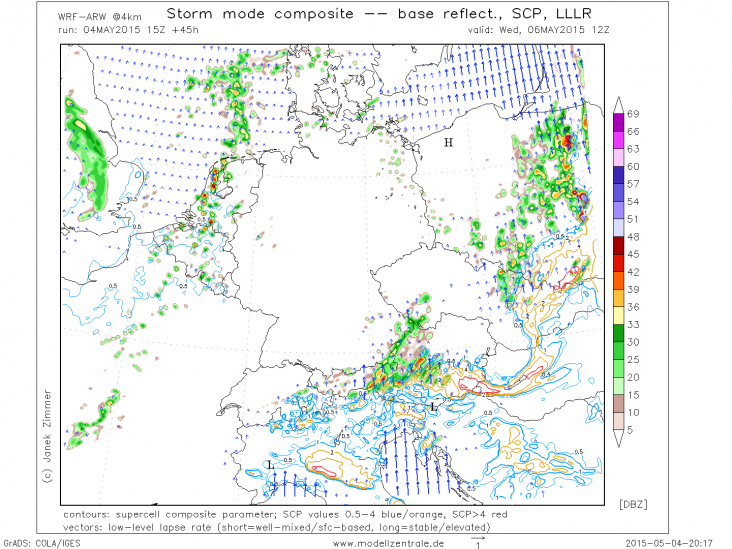Choose the legend swatch between 5 and 10

coord(619,420)
